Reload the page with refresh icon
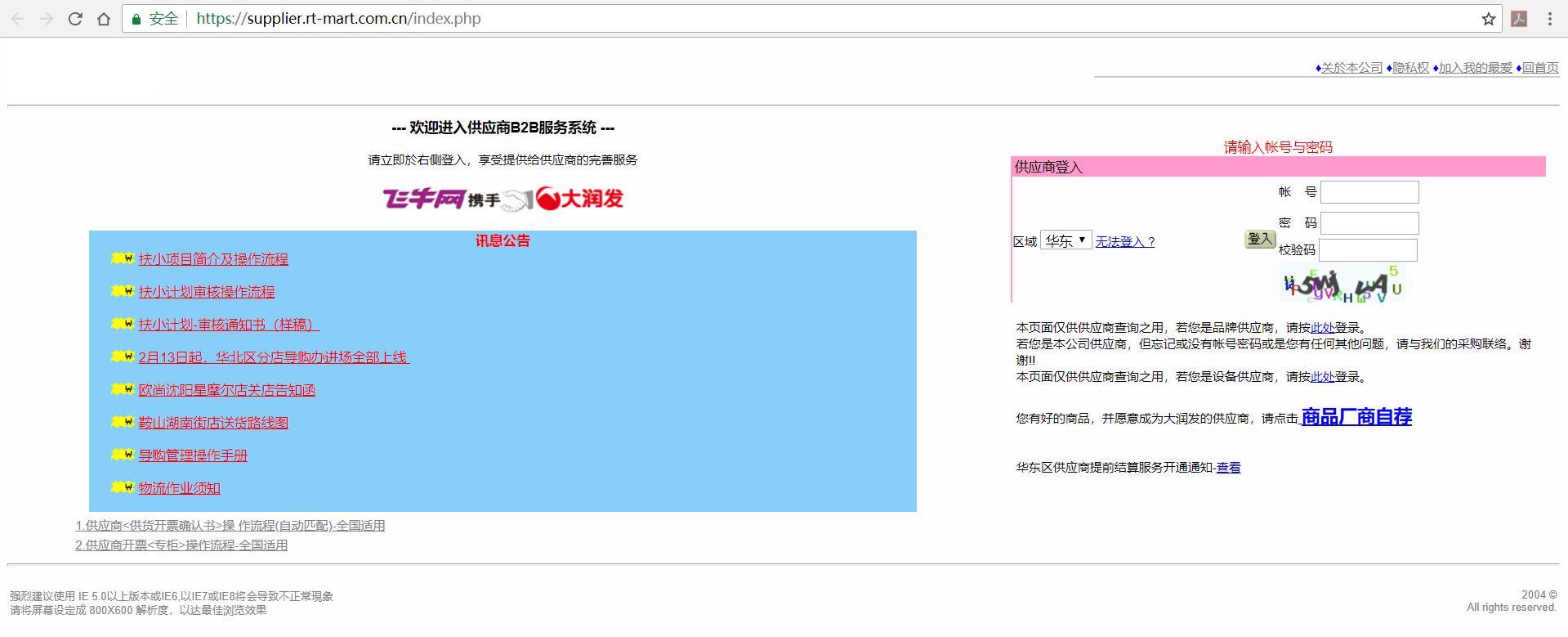1568x637 pixels. point(75,19)
